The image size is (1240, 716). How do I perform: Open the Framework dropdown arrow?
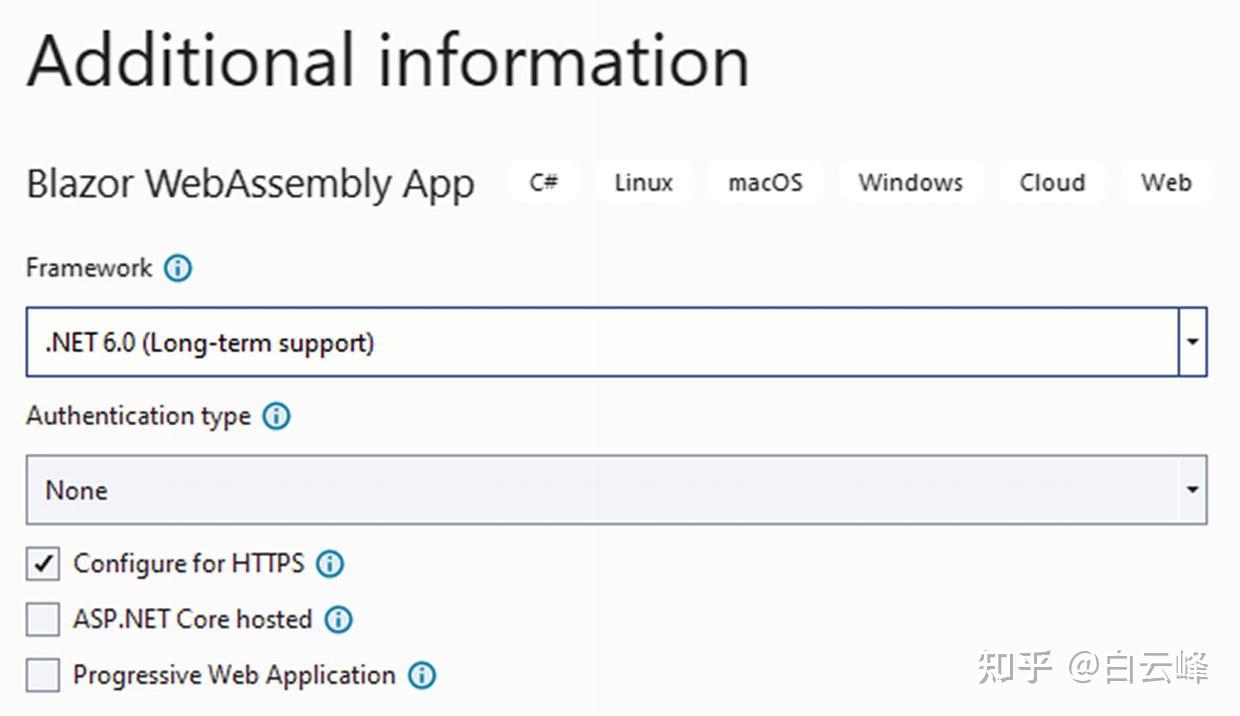pyautogui.click(x=1193, y=342)
